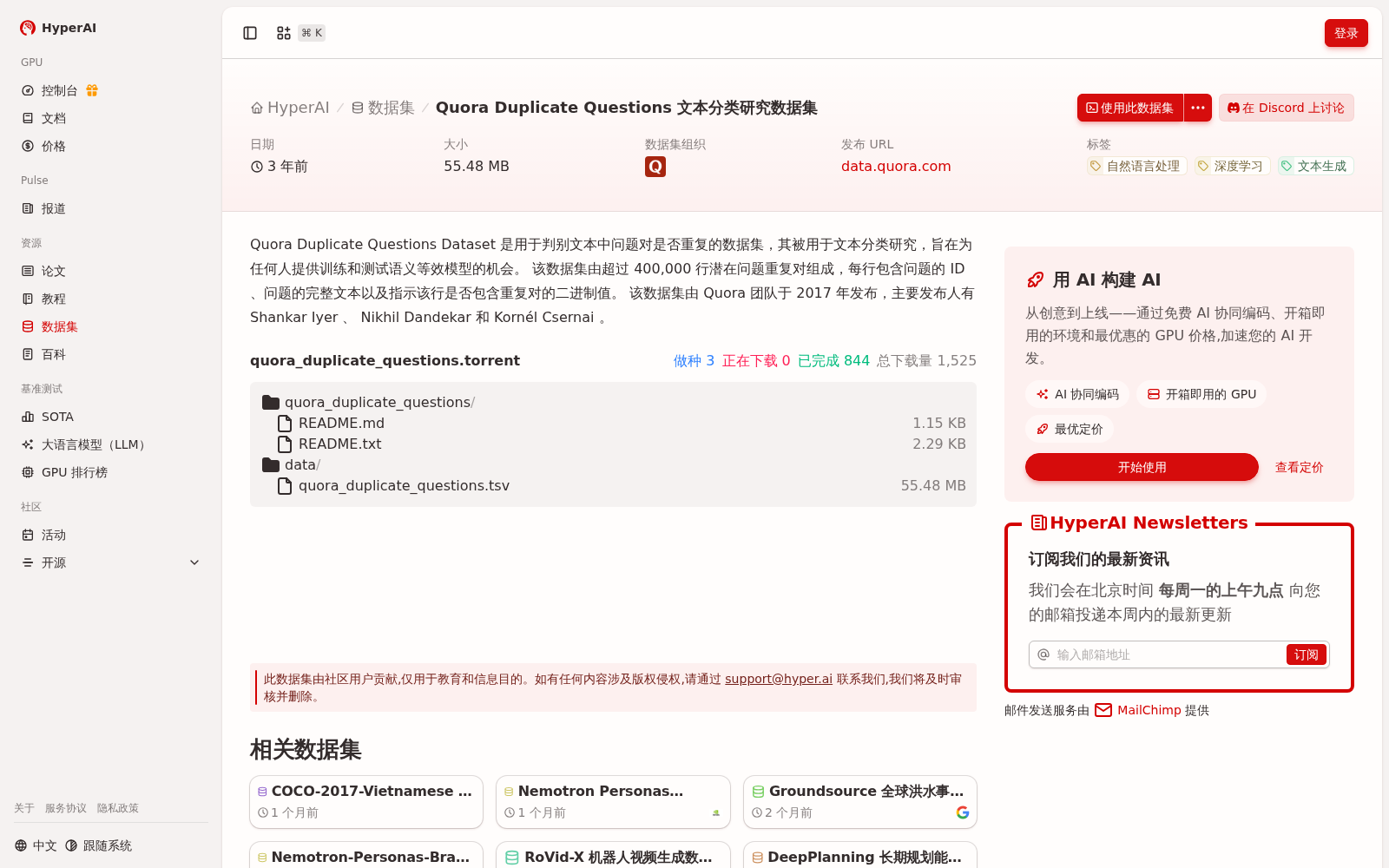Click the HyperAI logo icon
Image resolution: width=1389 pixels, height=868 pixels.
point(28,28)
